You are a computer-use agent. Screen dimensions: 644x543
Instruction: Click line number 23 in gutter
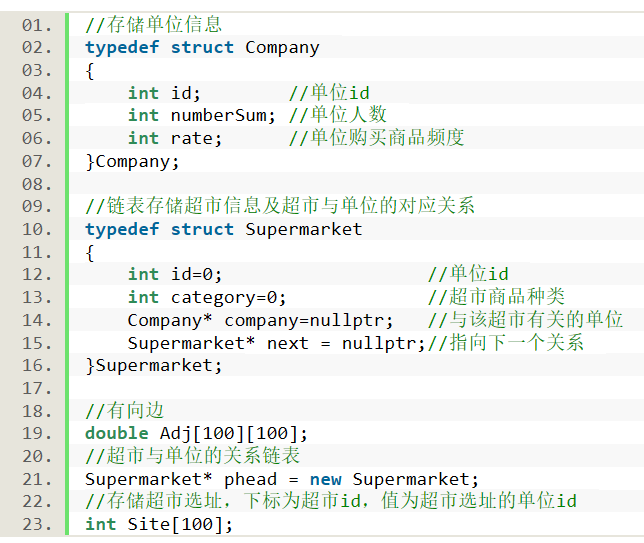37,525
